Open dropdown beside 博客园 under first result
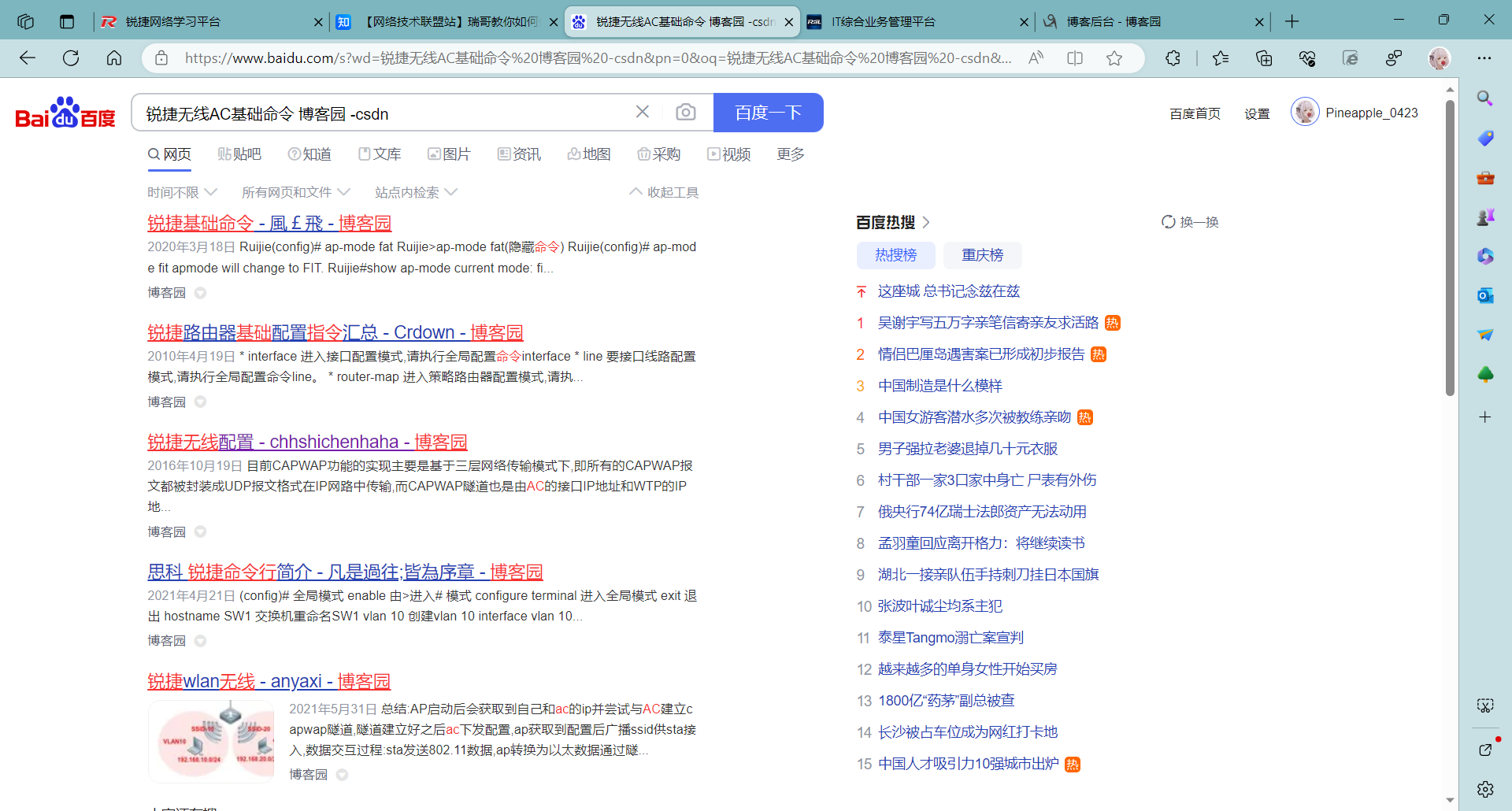The height and width of the screenshot is (811, 1512). [200, 293]
